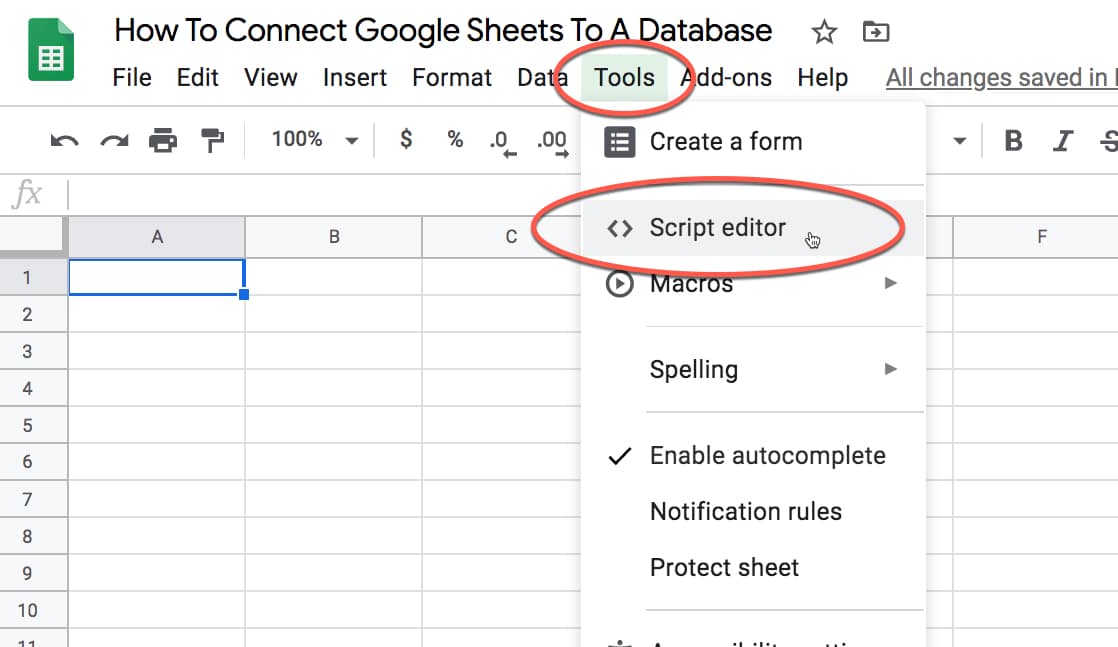Open the Insert menu
The image size is (1118, 647).
(x=355, y=78)
